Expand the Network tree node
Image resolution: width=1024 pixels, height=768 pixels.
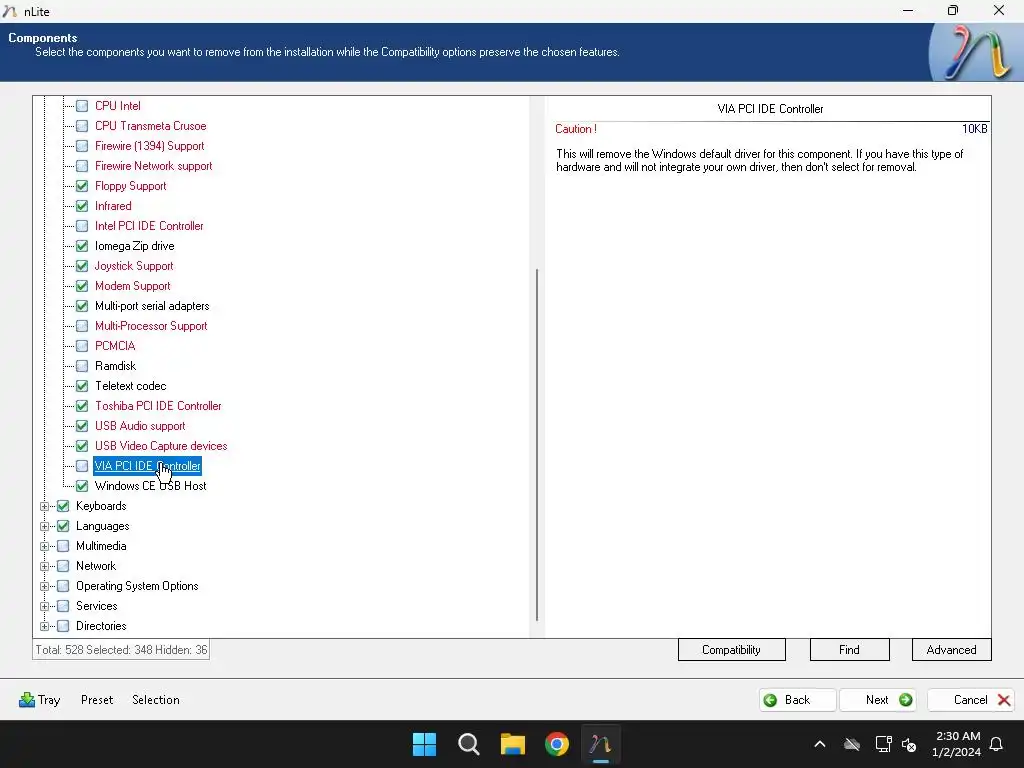point(44,566)
